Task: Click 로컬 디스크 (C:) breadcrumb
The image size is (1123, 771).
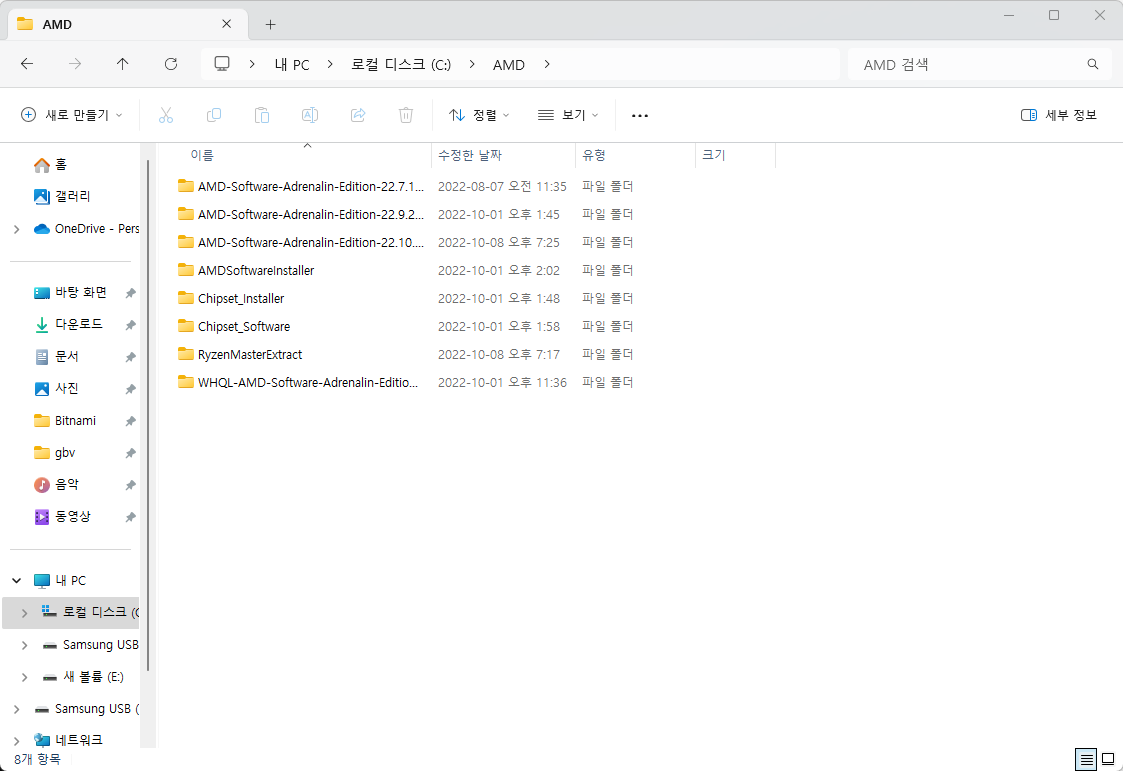Action: tap(401, 64)
